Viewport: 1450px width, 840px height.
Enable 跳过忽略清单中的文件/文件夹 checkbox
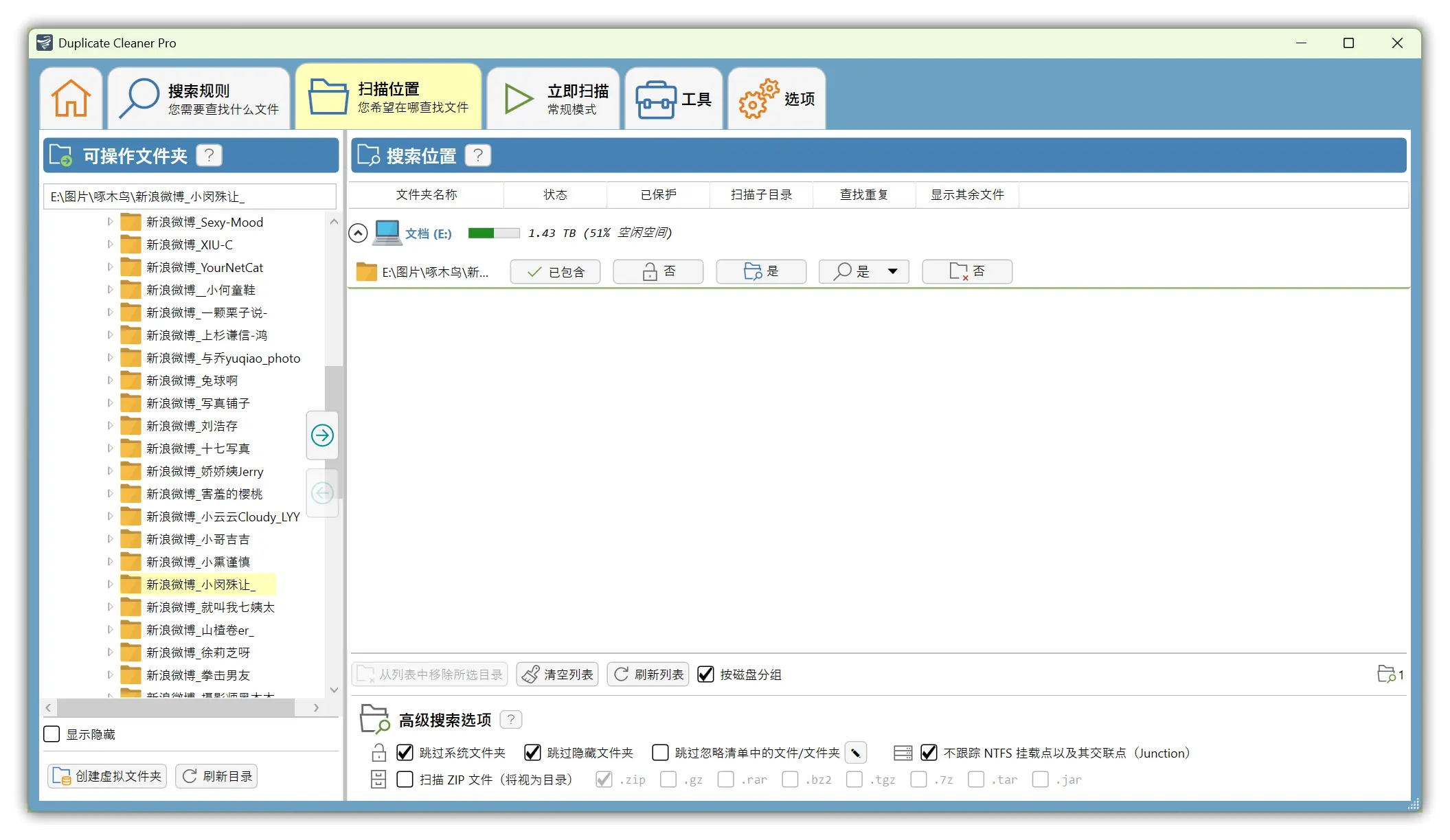click(660, 753)
